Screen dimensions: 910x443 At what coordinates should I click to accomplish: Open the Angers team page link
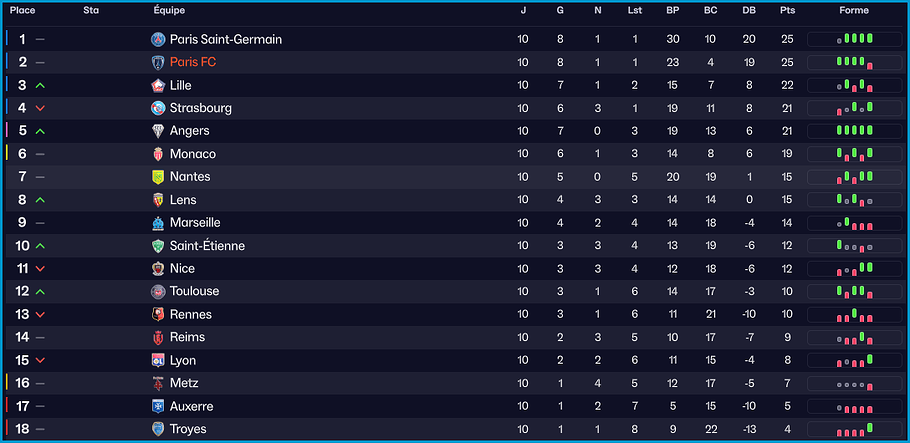190,131
